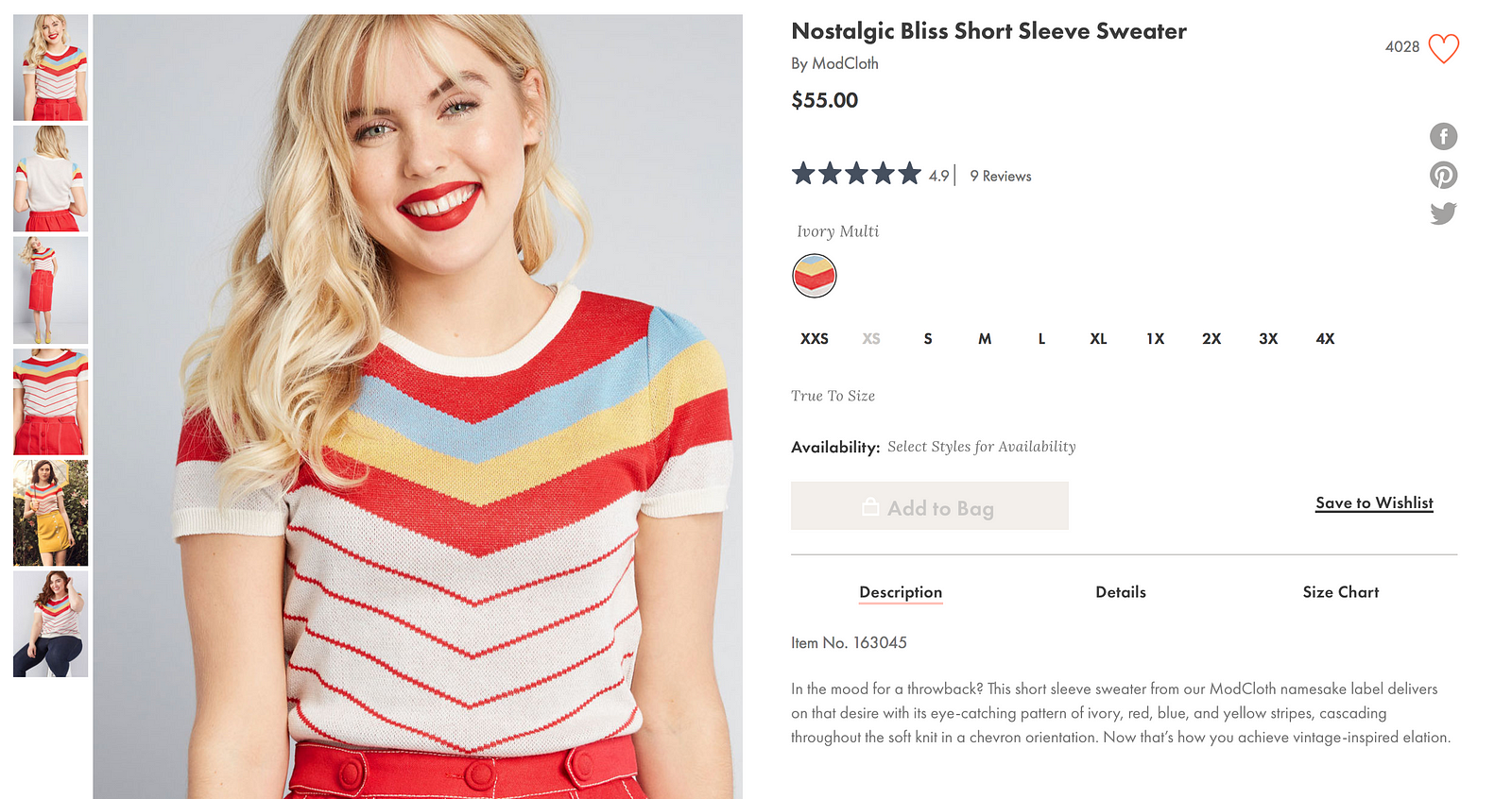The width and height of the screenshot is (1512, 799).
Task: Click the Add to Bag button
Action: [x=930, y=506]
